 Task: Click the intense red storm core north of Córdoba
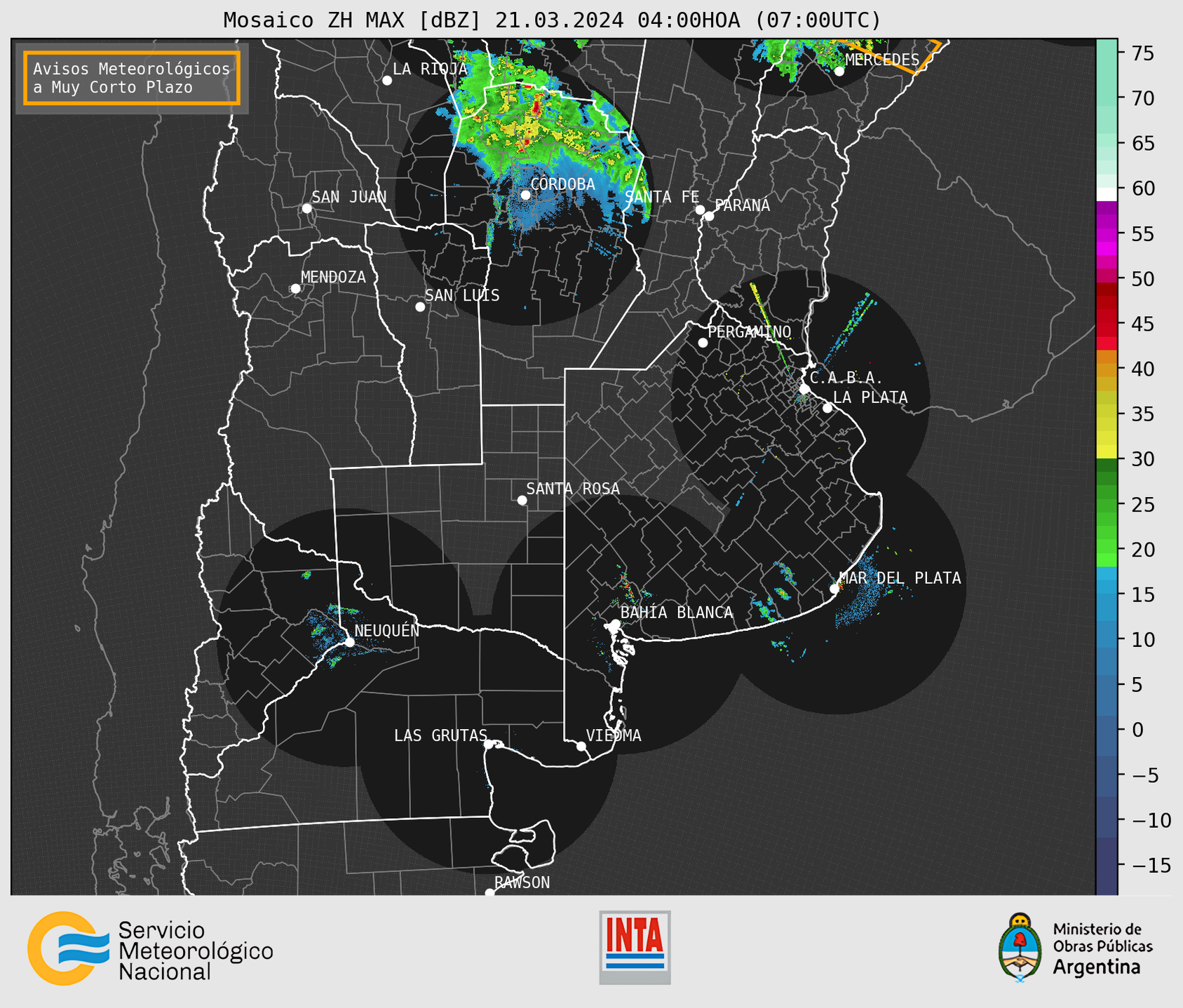536,107
